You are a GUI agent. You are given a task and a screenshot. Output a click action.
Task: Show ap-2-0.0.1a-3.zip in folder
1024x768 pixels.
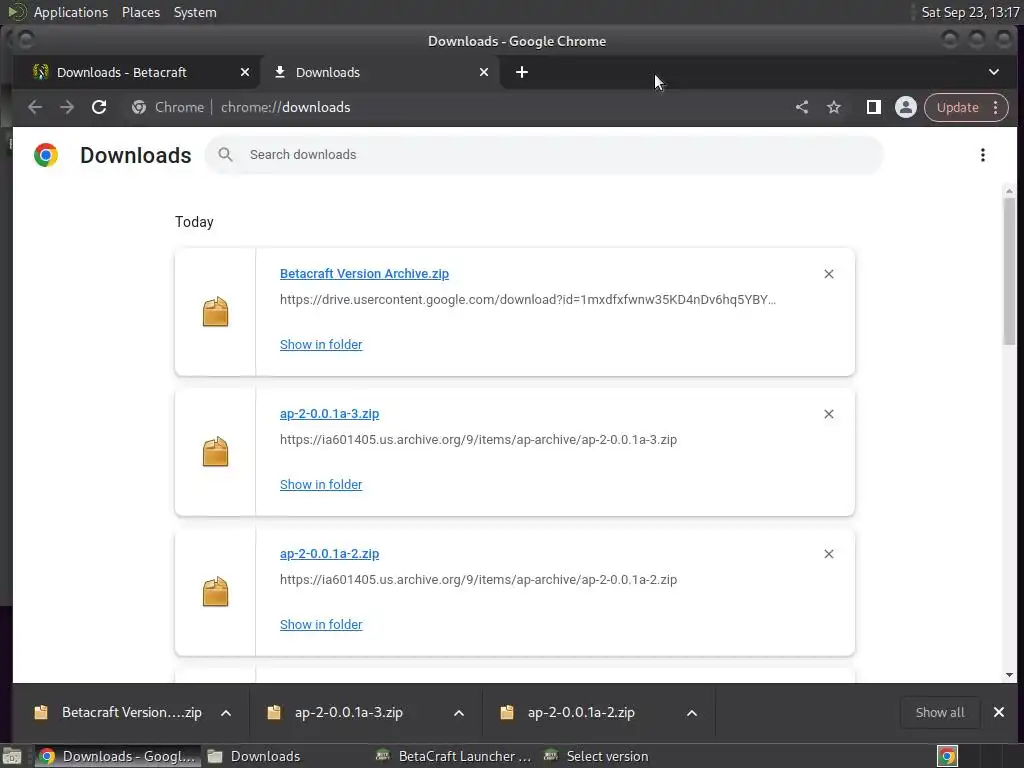[321, 484]
